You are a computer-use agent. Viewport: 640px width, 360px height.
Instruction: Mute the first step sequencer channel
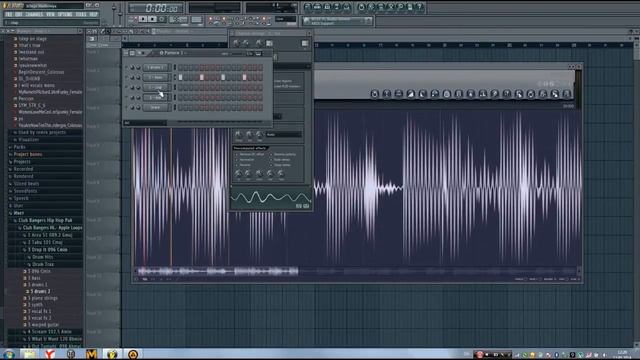pos(126,67)
